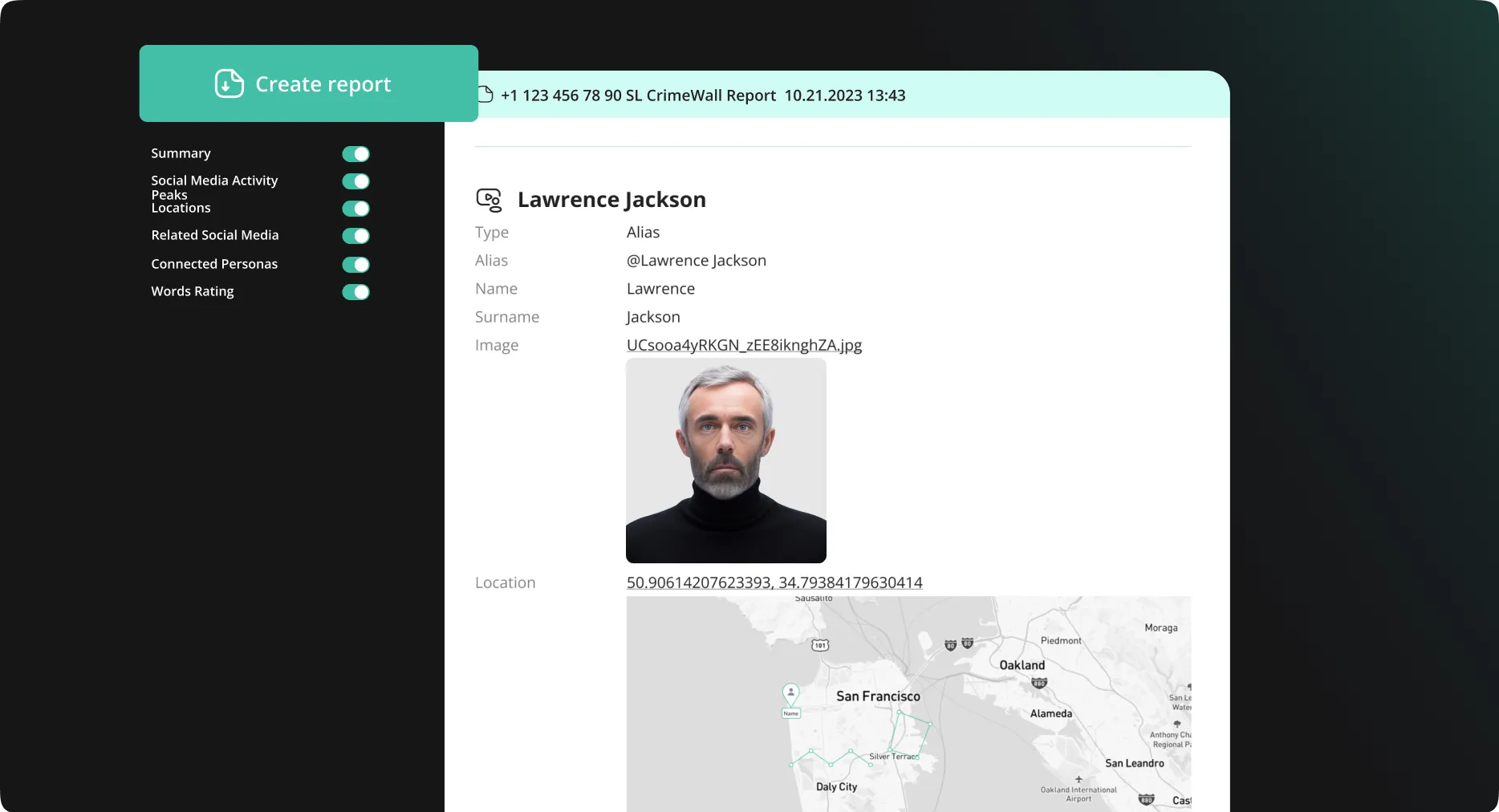Click the download icon inside Create report
Image resolution: width=1499 pixels, height=812 pixels.
(228, 83)
